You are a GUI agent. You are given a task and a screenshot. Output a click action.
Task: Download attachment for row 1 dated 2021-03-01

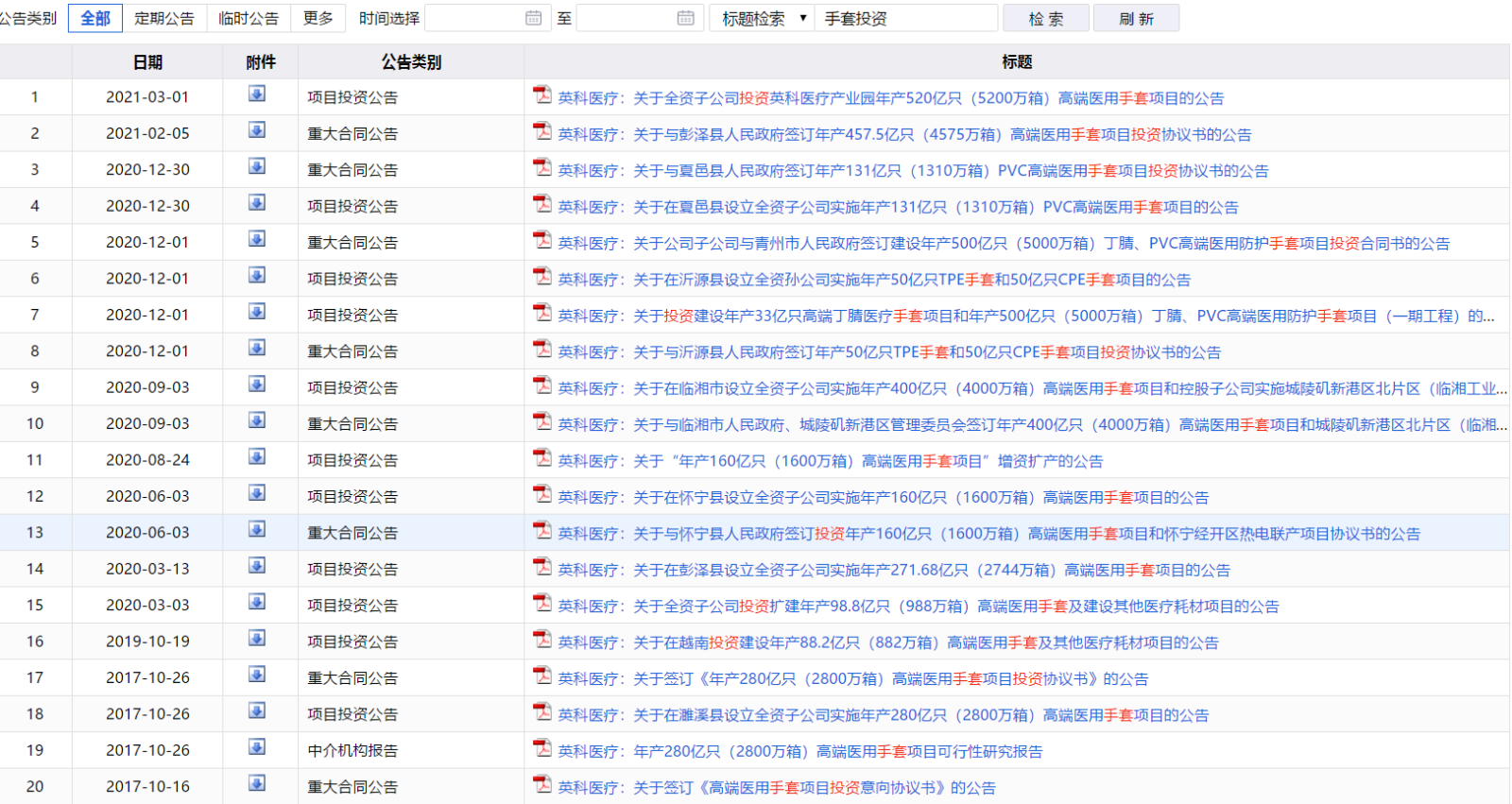click(x=257, y=94)
